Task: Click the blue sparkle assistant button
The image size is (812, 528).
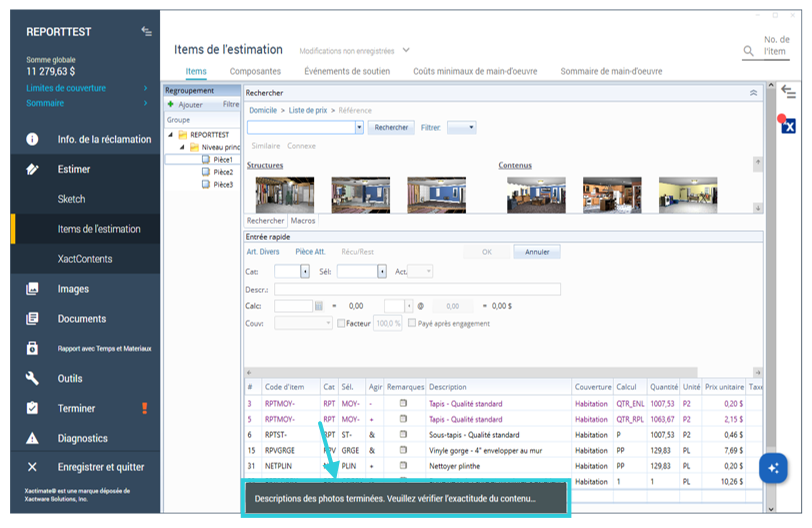Action: pyautogui.click(x=772, y=468)
